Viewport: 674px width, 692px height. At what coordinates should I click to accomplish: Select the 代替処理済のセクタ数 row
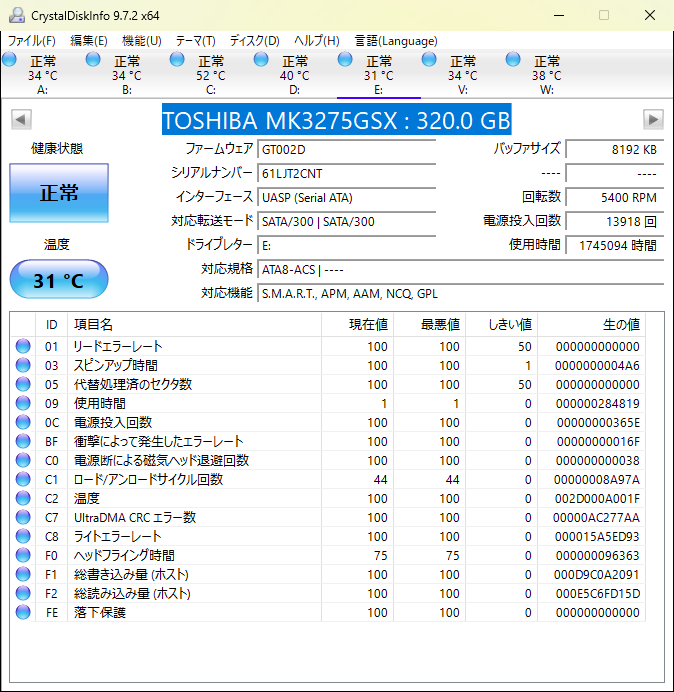132,384
